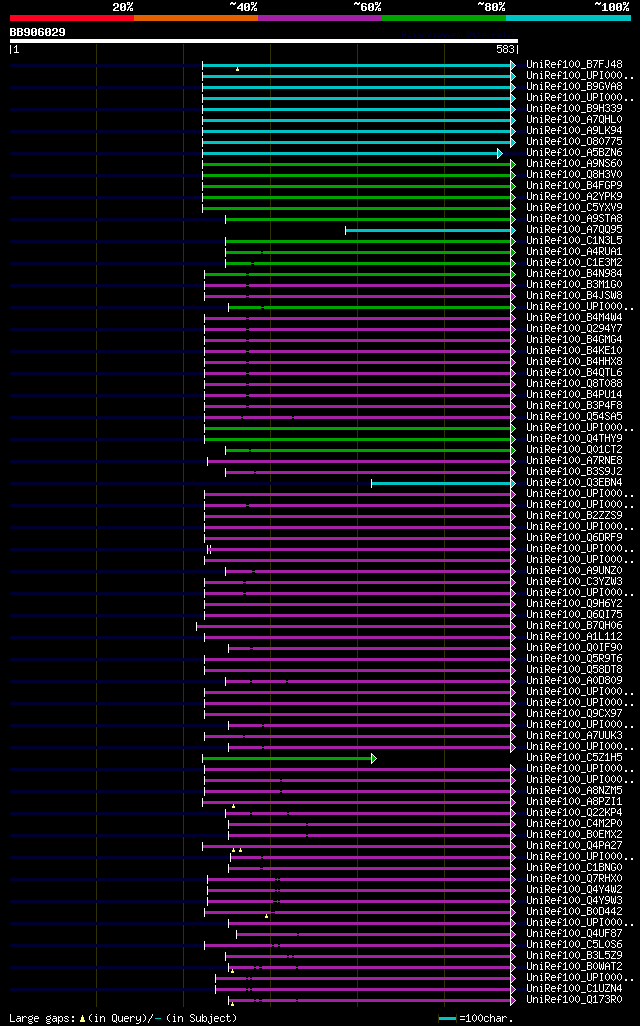Viewport: 640px width, 1026px height.
Task: Select the UniRef100_A7RNE8 label
Action: point(575,461)
